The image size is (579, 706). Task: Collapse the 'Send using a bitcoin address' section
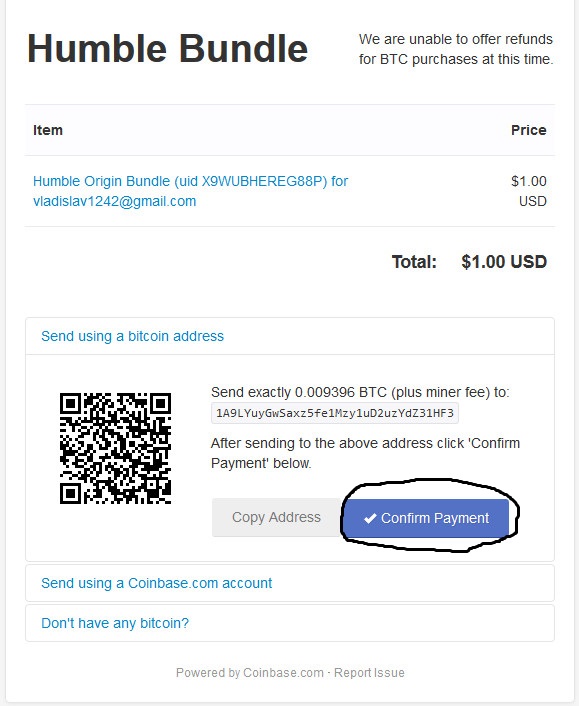point(132,336)
